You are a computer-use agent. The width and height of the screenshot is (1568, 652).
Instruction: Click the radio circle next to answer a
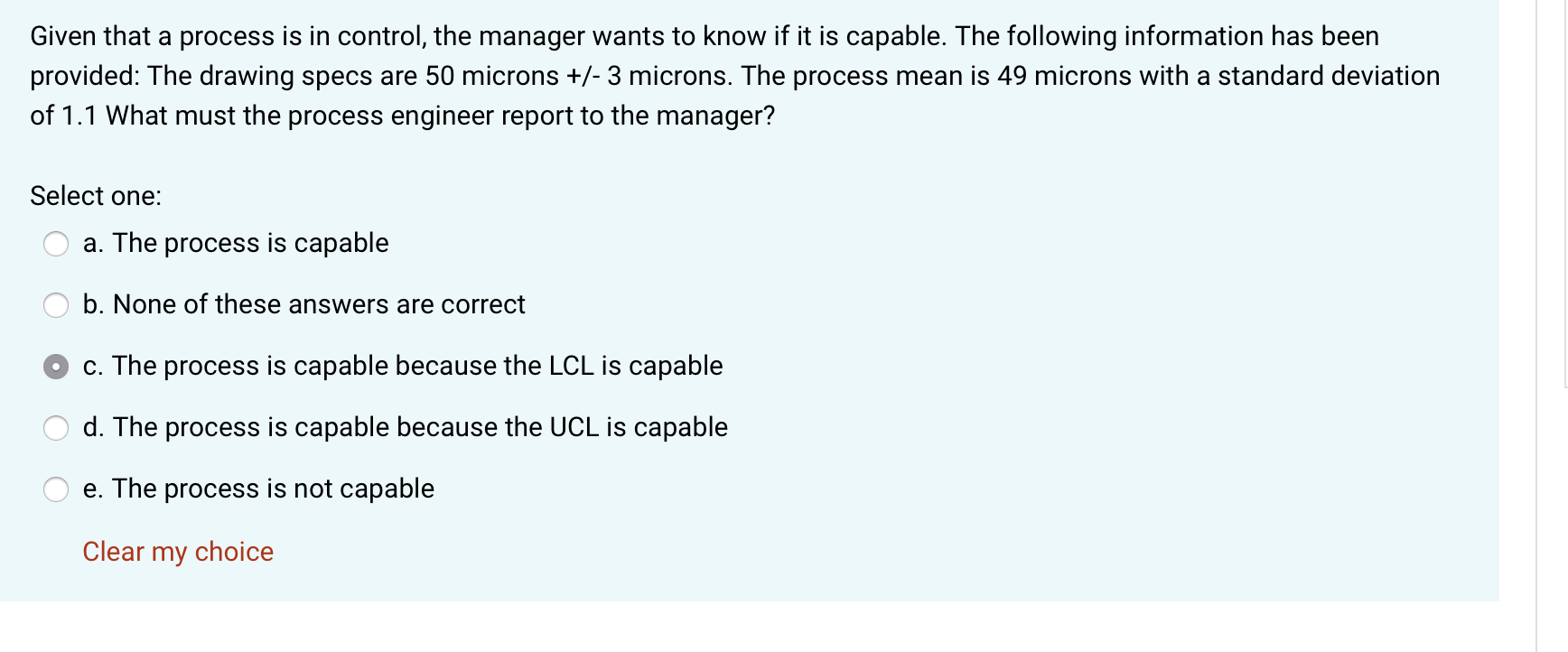tap(56, 243)
